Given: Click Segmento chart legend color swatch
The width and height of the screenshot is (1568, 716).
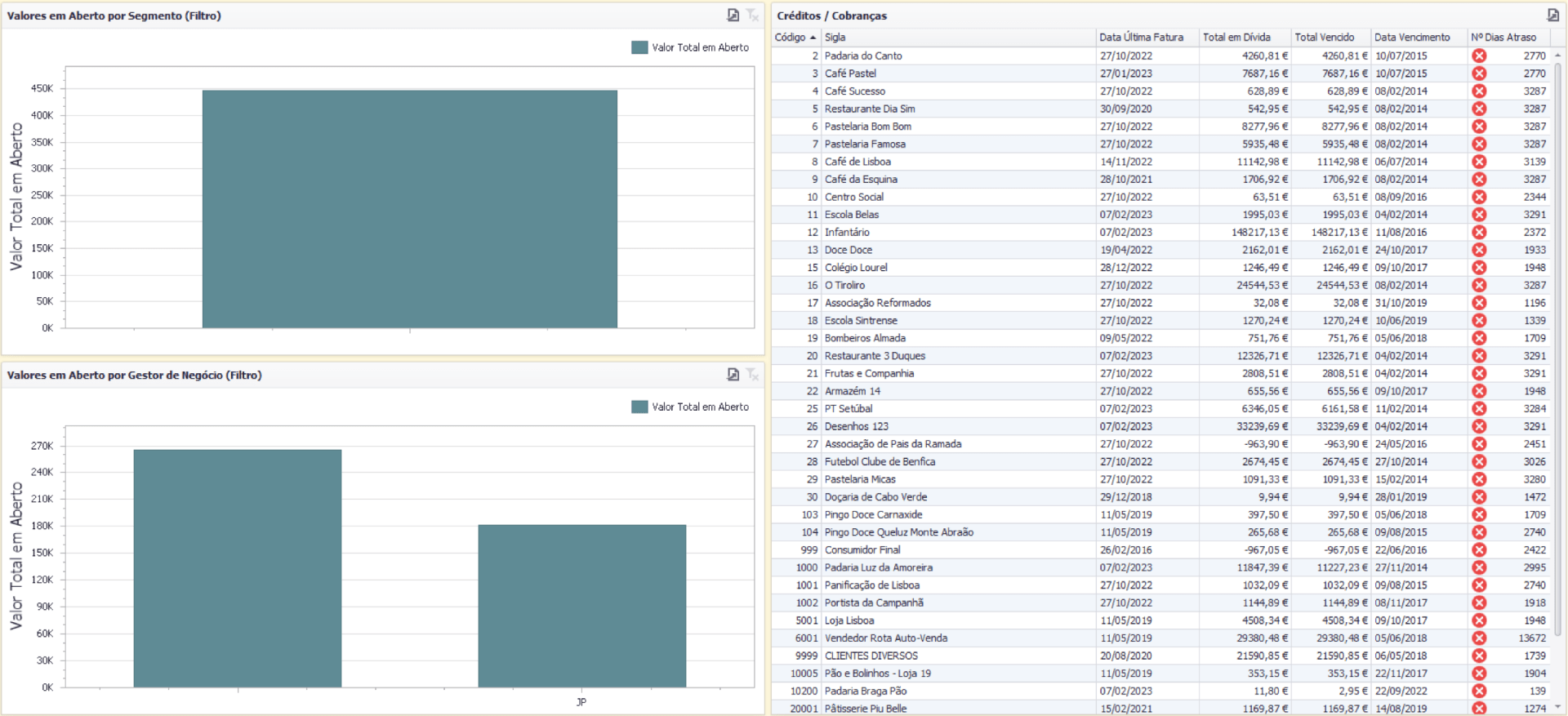Looking at the screenshot, I should pyautogui.click(x=639, y=47).
